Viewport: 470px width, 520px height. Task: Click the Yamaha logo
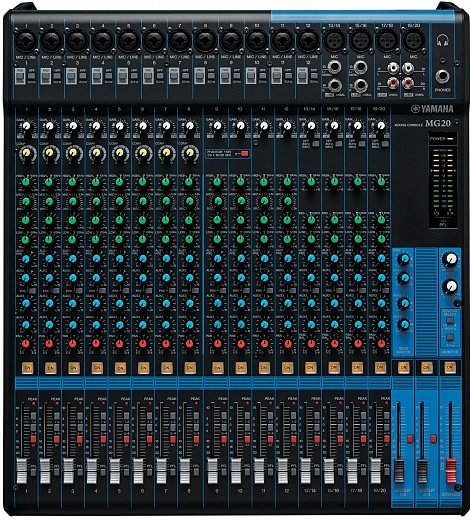click(432, 109)
